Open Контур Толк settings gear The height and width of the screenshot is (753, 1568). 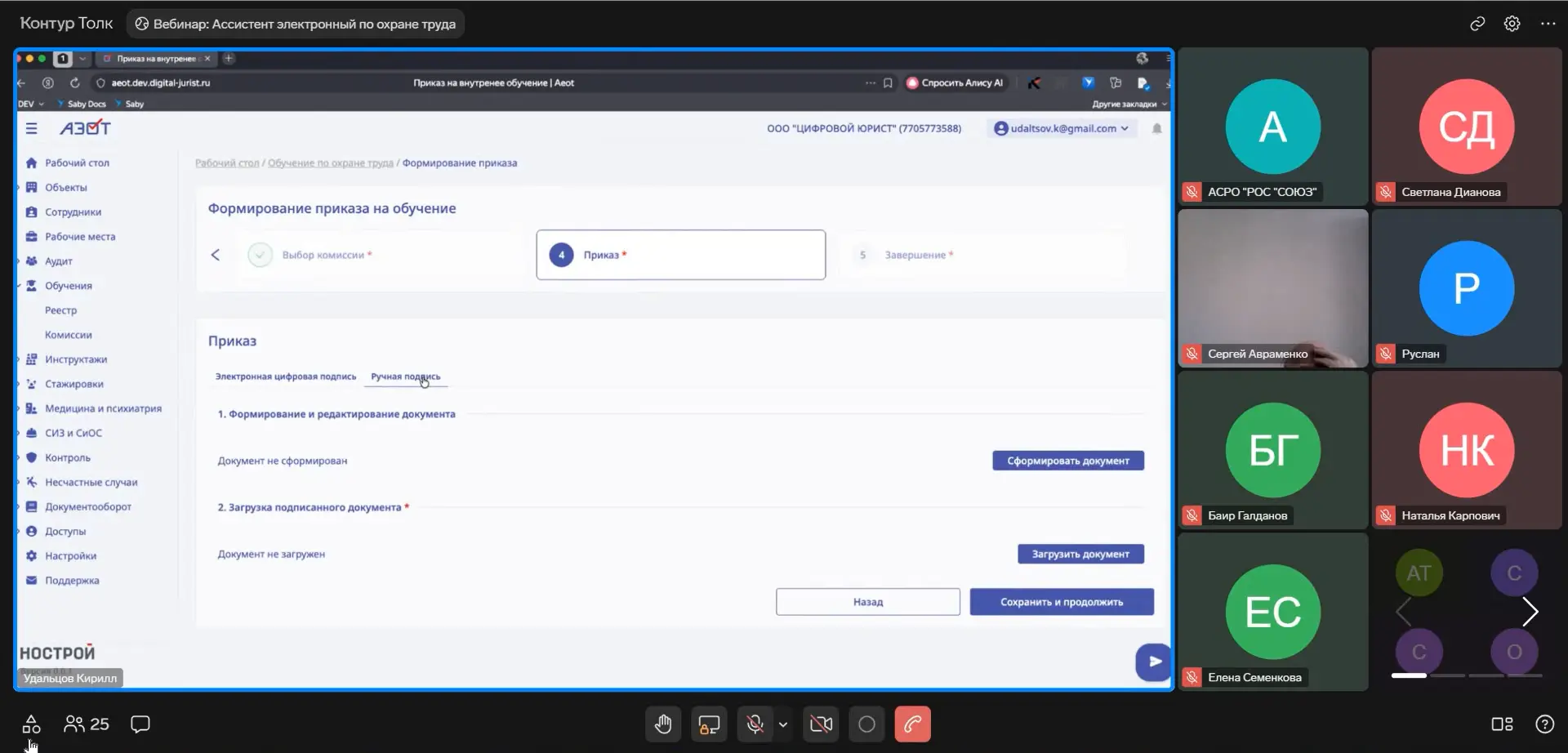pyautogui.click(x=1512, y=24)
